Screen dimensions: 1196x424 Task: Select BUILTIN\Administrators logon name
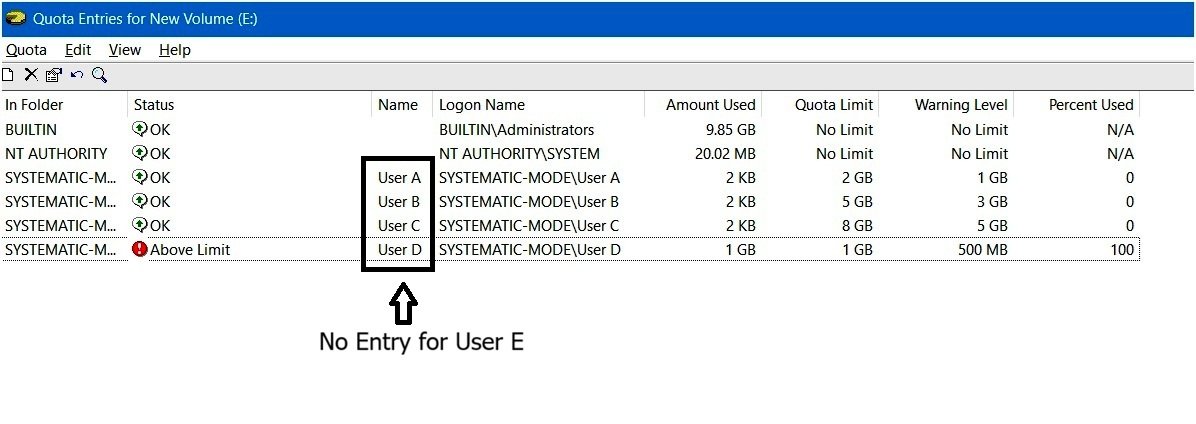(516, 130)
